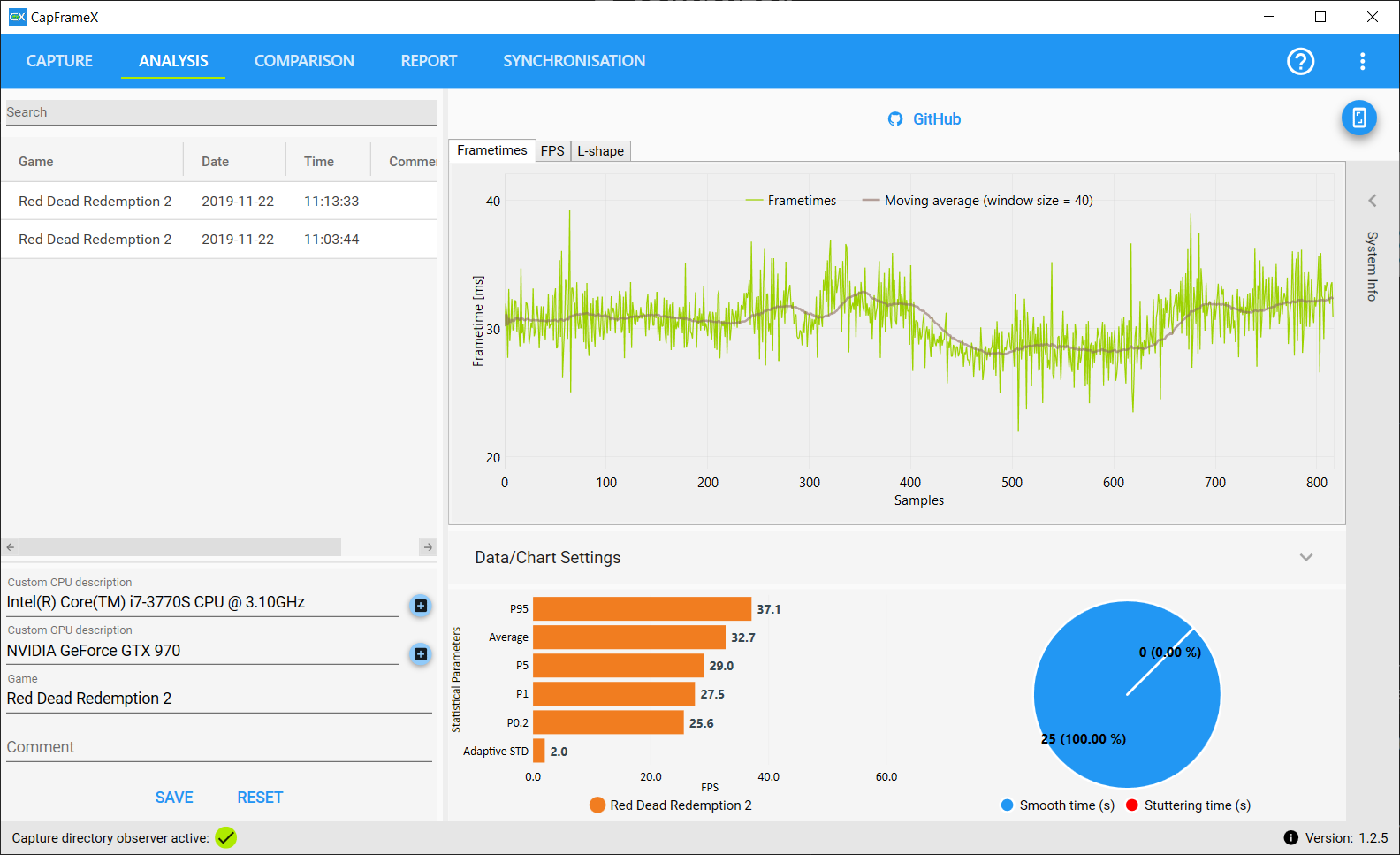This screenshot has height=855, width=1400.
Task: Click the blue floating clipboard button
Action: 1359,118
